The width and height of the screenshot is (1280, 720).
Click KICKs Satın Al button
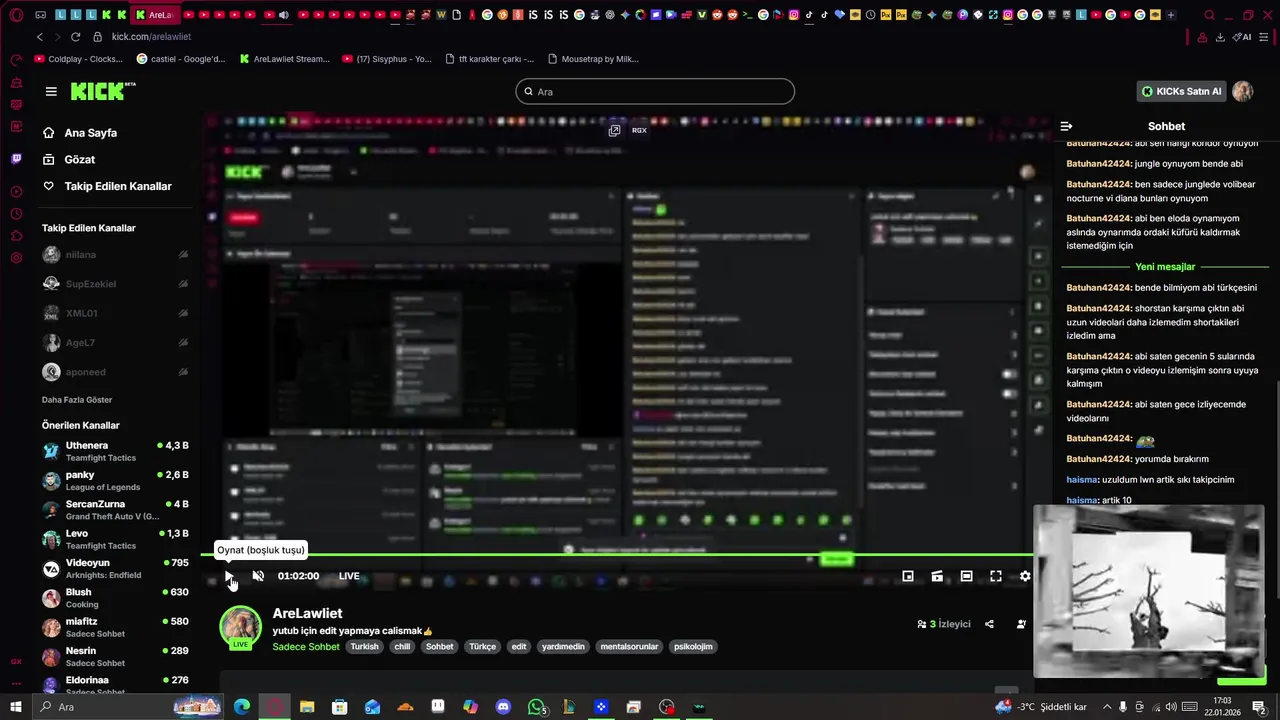tap(1181, 91)
